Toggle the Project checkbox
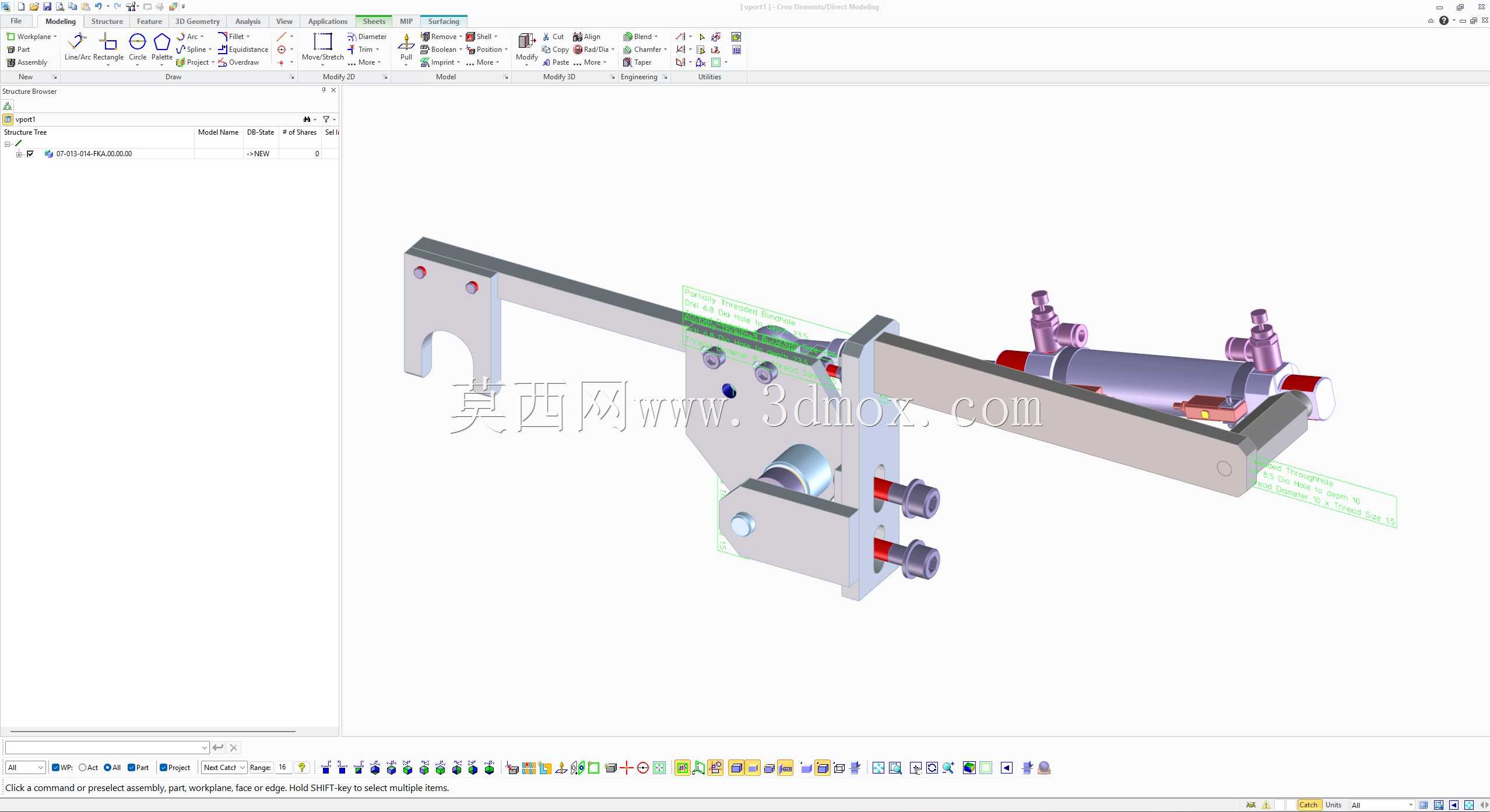Image resolution: width=1490 pixels, height=812 pixels. pos(163,767)
